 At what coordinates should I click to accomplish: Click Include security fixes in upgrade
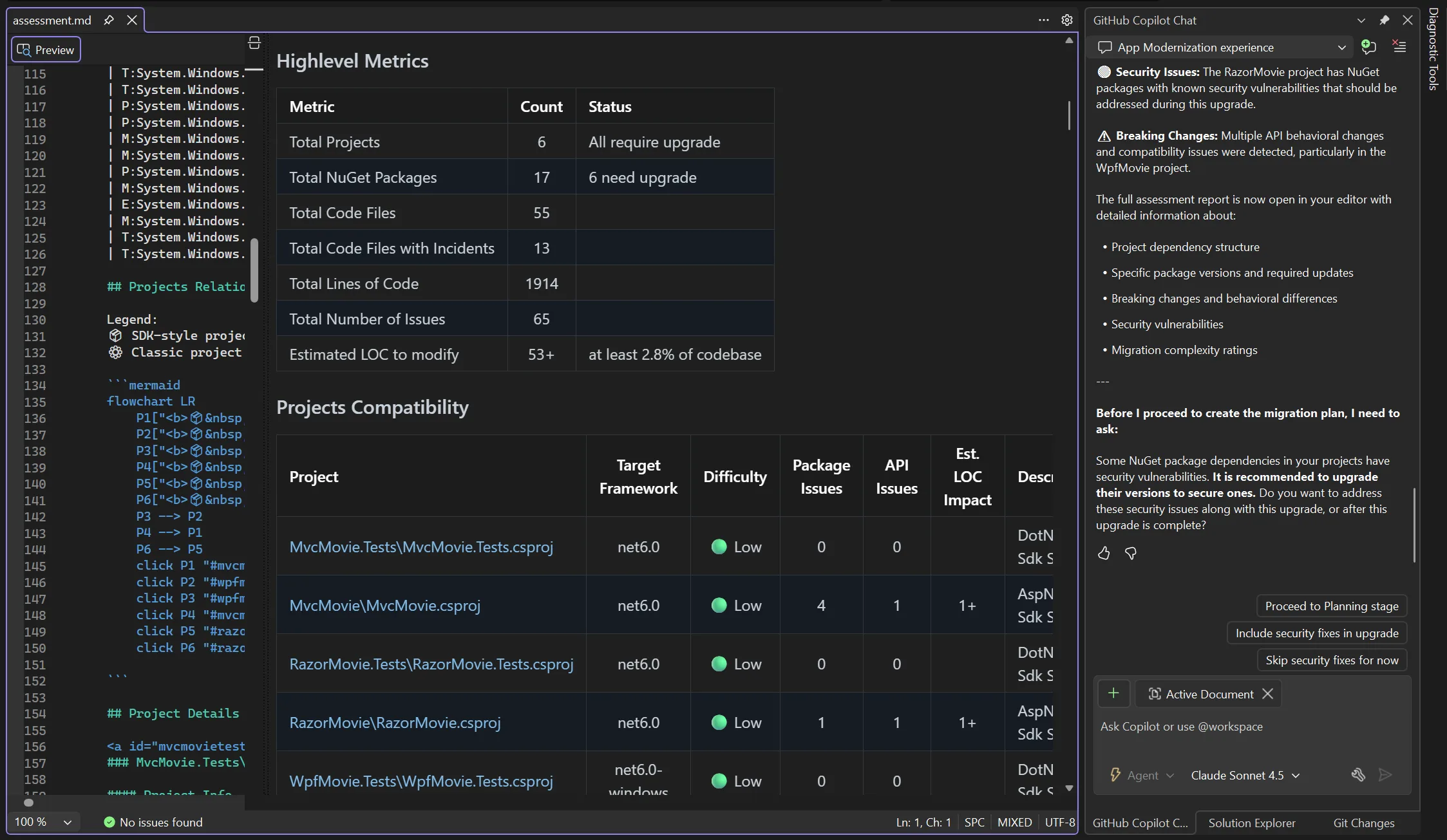click(x=1316, y=633)
